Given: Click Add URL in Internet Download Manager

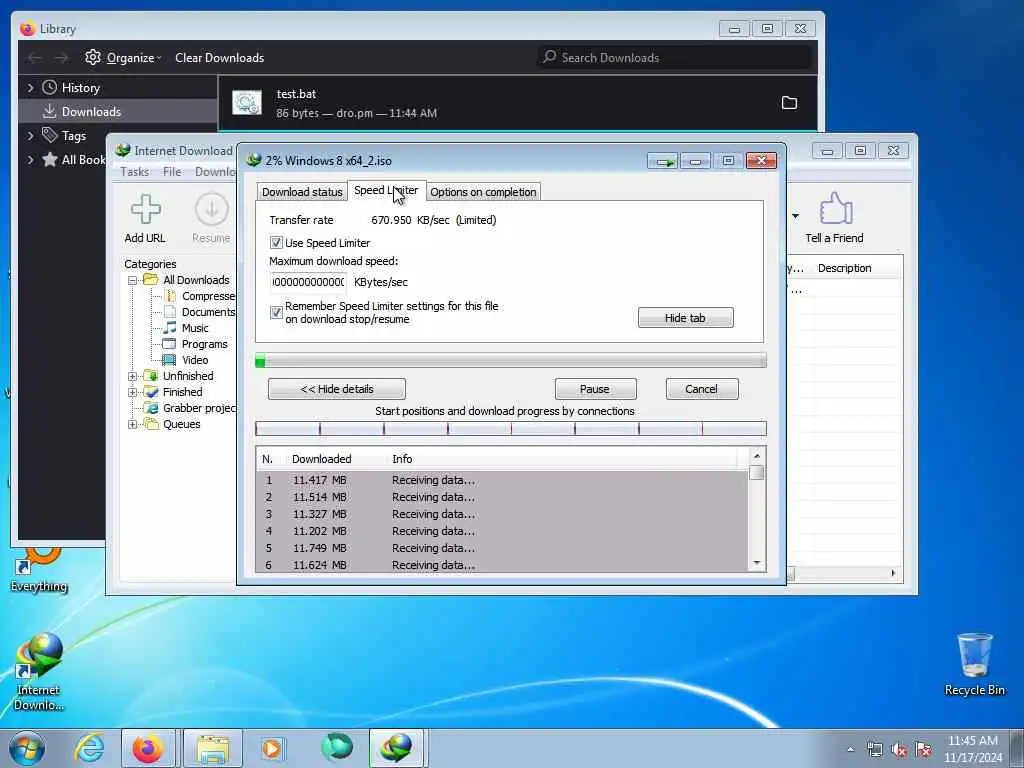Looking at the screenshot, I should [145, 219].
